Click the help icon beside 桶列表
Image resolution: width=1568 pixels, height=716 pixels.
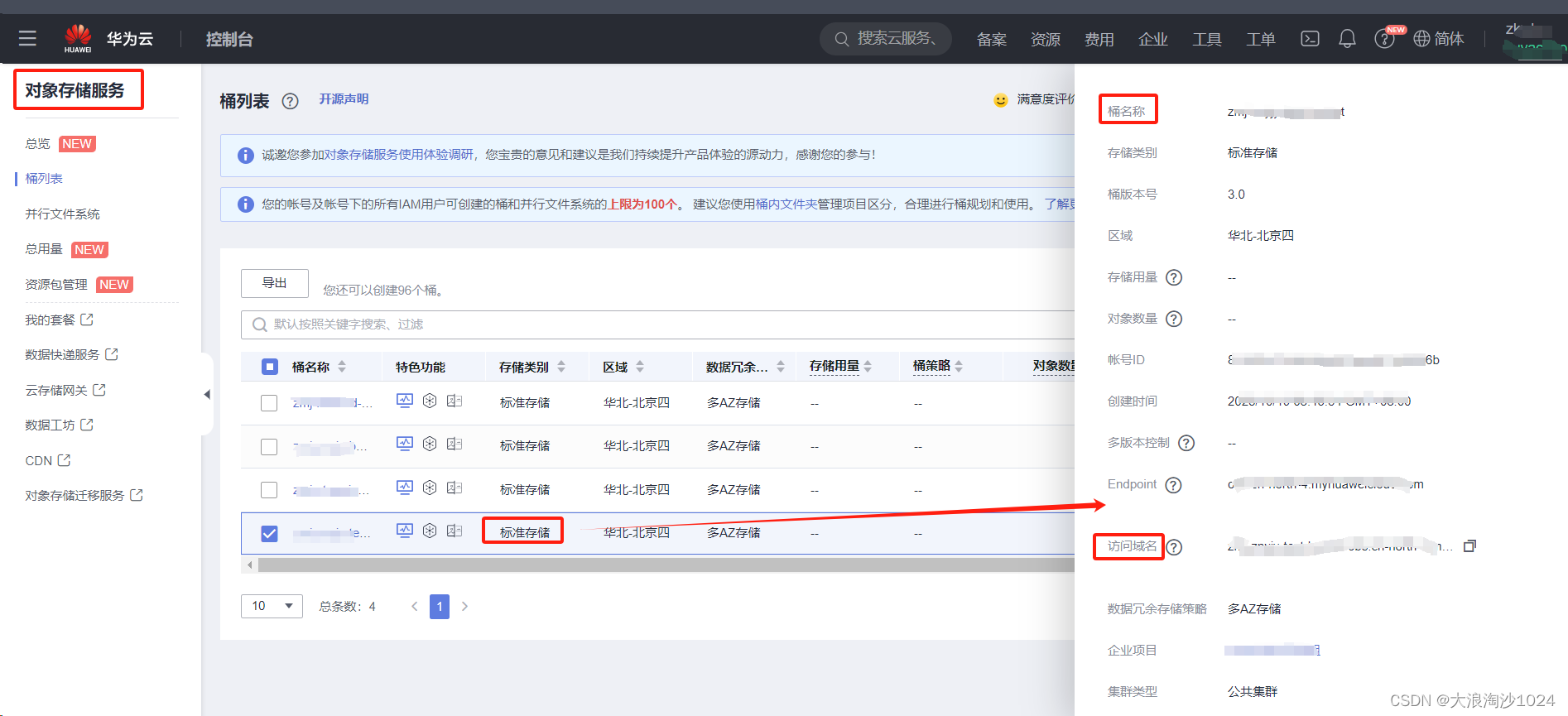290,101
